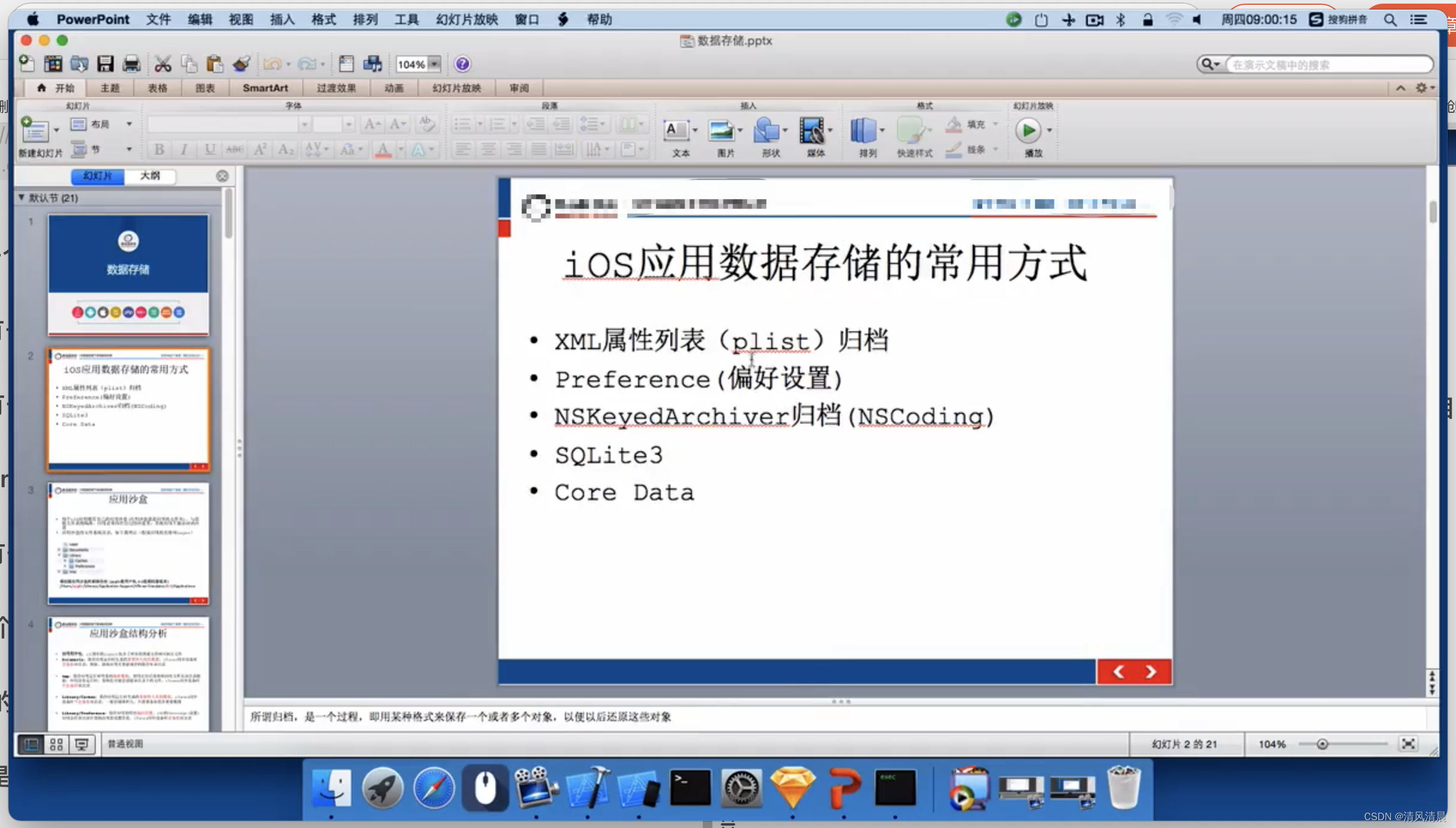1456x828 pixels.
Task: Switch to presenter view icon in status bar
Action: (82, 745)
